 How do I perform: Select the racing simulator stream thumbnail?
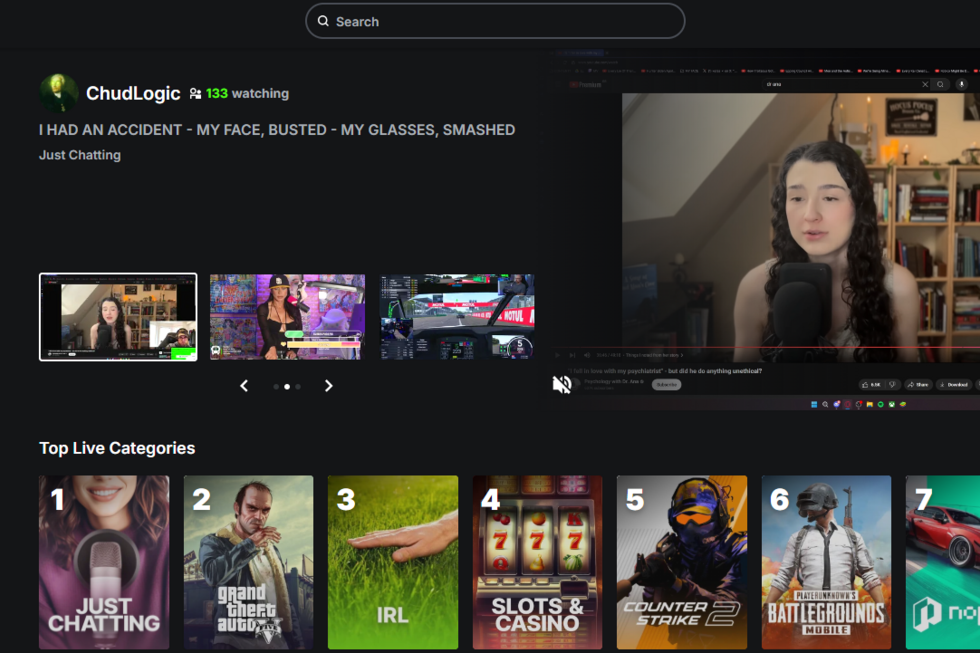pyautogui.click(x=457, y=317)
